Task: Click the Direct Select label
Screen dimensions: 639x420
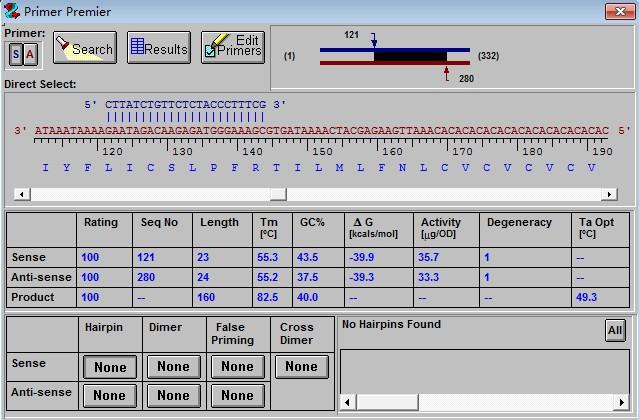Action: pyautogui.click(x=40, y=84)
